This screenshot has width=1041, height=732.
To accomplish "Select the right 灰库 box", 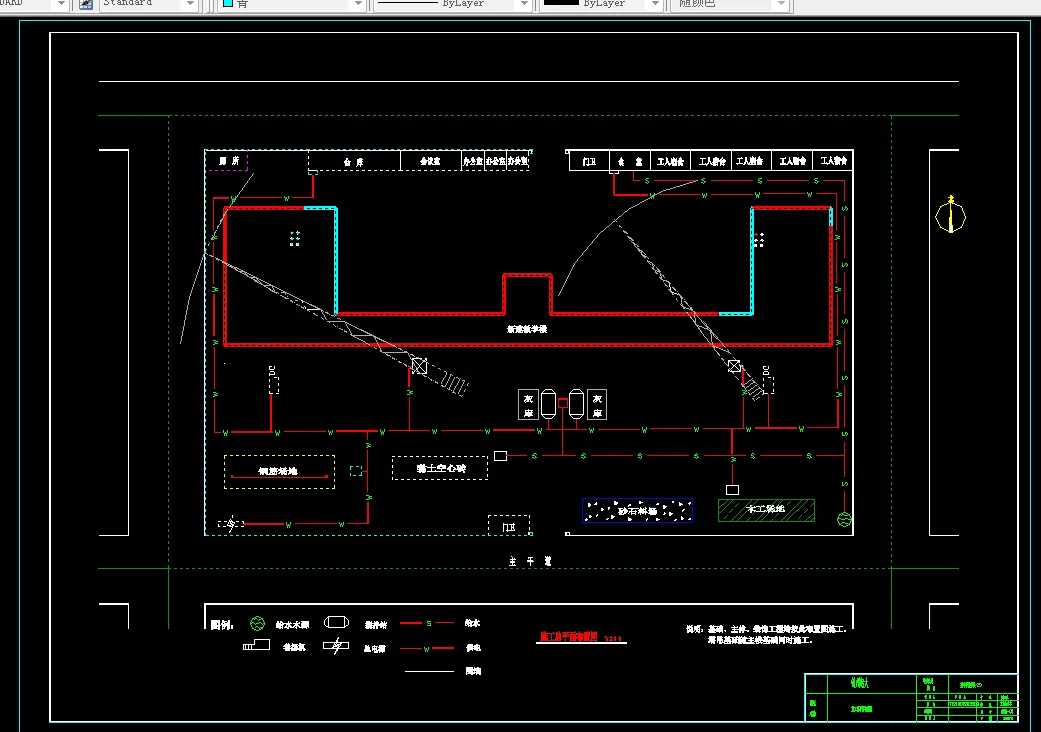I will 597,404.
